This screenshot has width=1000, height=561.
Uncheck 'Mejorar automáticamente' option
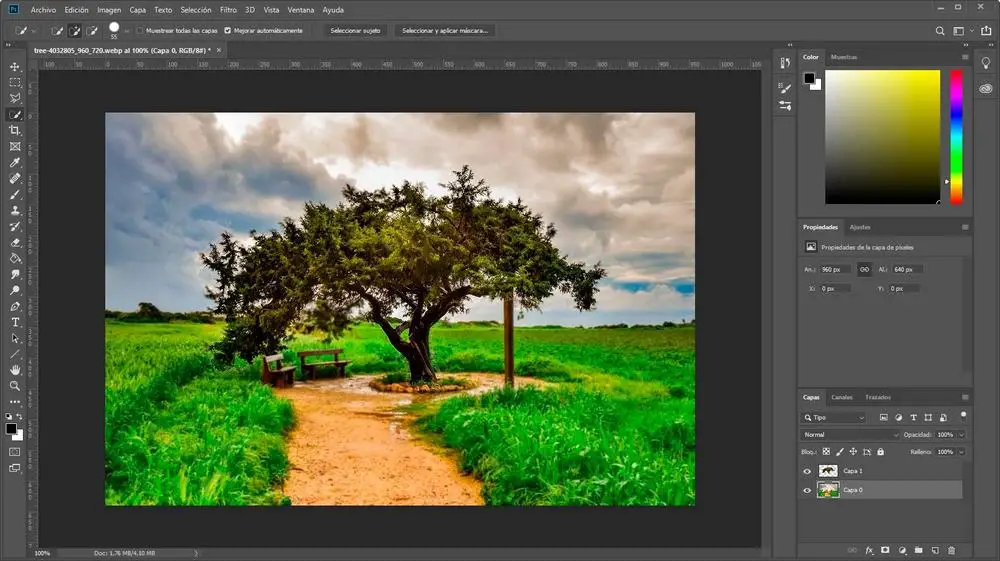click(228, 31)
